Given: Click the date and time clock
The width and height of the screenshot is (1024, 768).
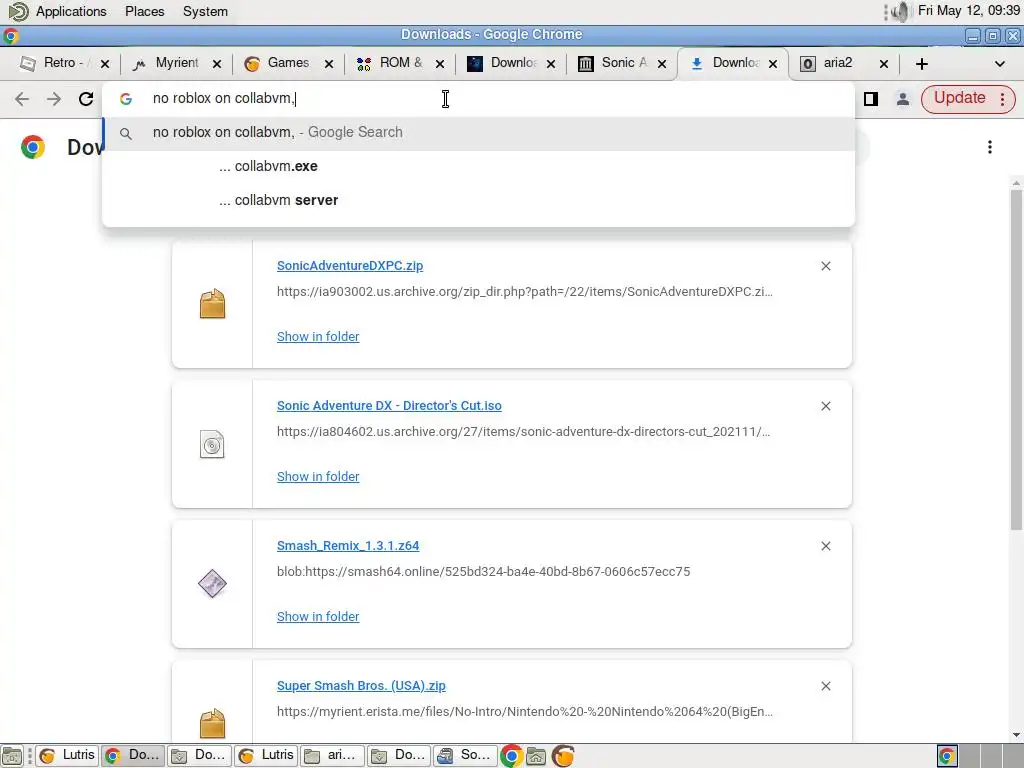Looking at the screenshot, I should point(968,10).
